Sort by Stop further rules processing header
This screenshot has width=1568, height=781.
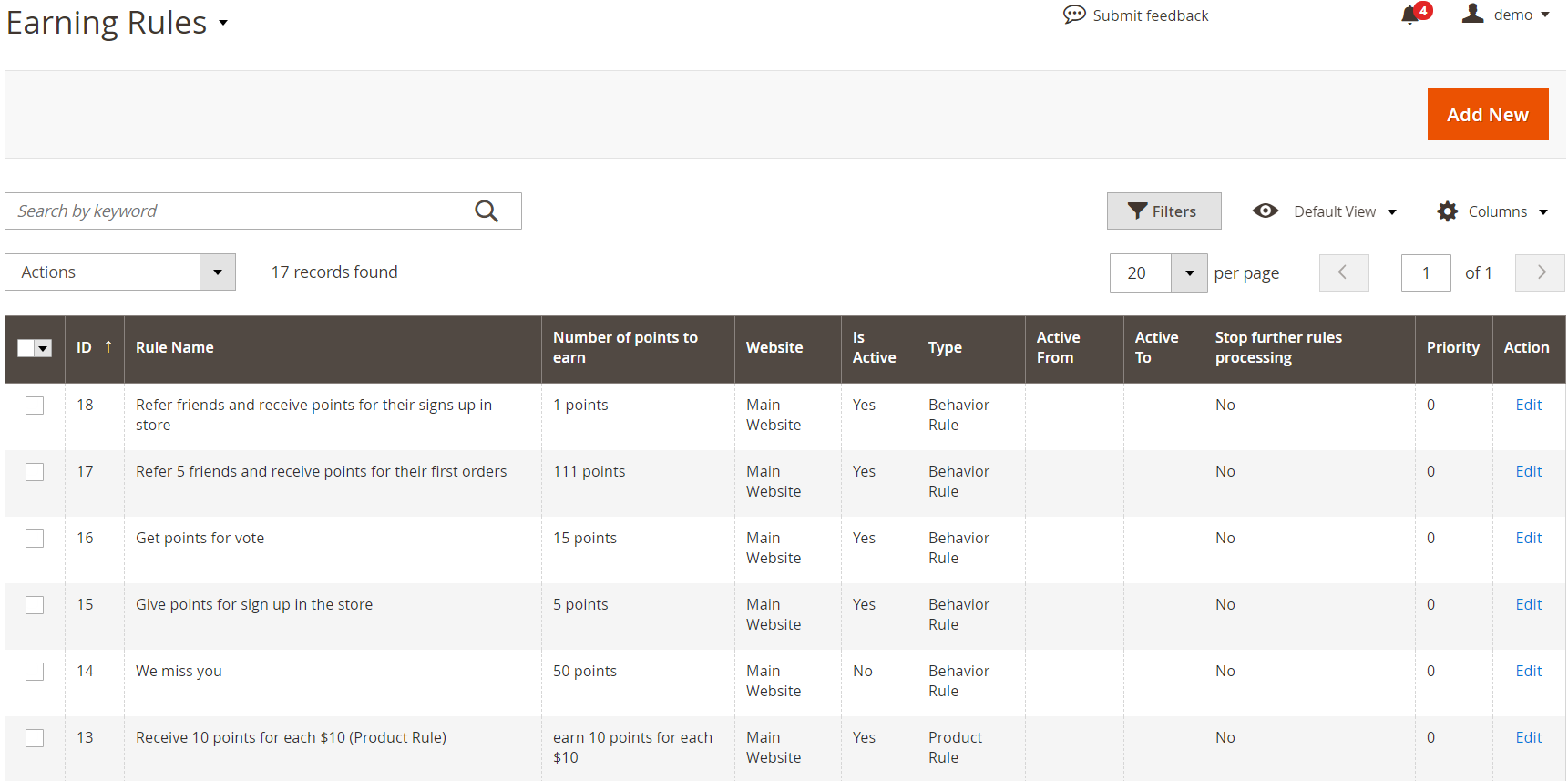(1309, 348)
